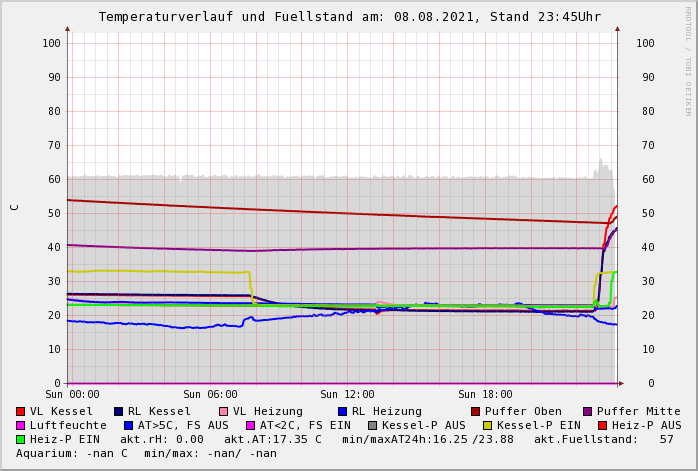Click the AT>5C, FS AUS legend label
This screenshot has width=698, height=471.
[x=182, y=425]
